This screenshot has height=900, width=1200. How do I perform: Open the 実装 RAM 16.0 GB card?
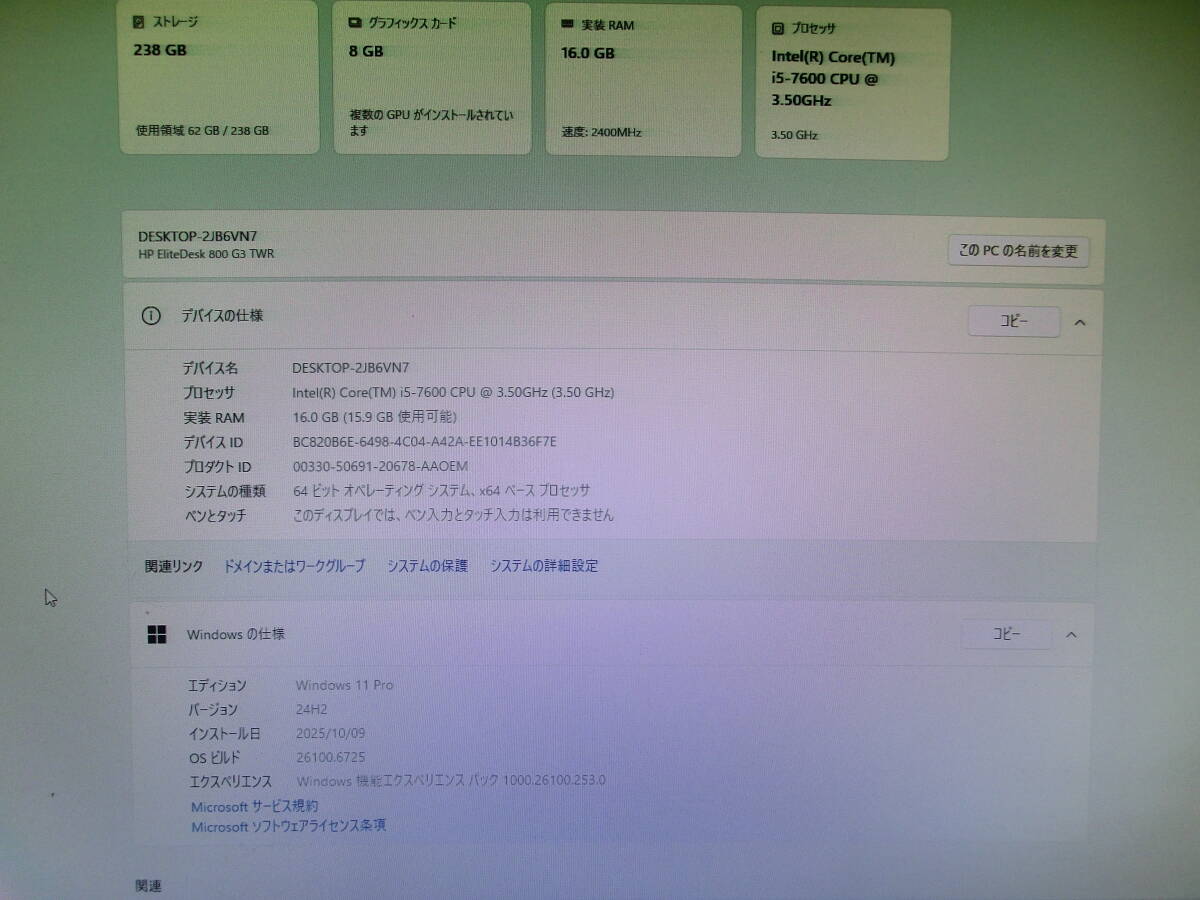[x=644, y=80]
